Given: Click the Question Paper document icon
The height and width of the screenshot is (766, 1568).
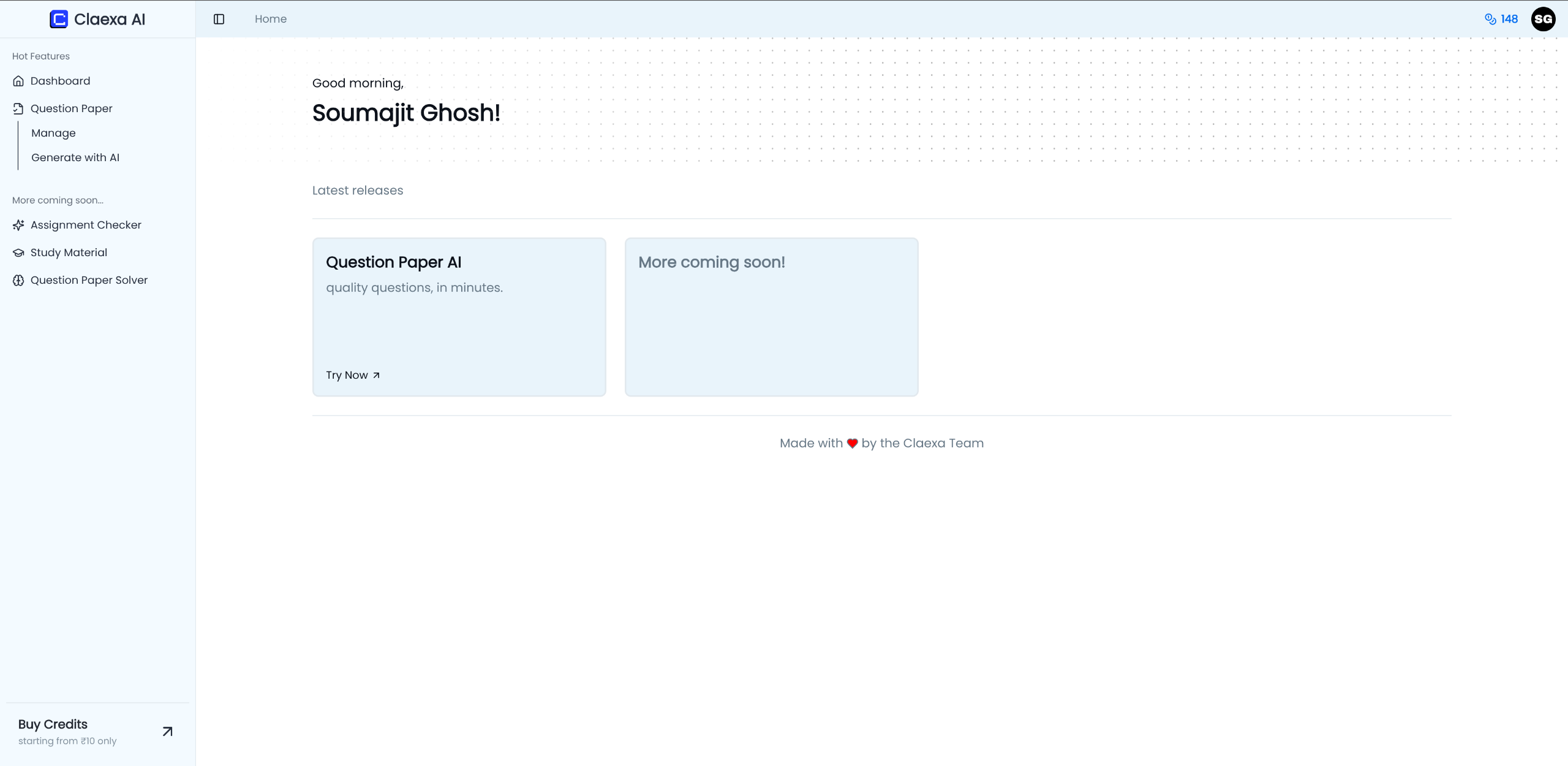Looking at the screenshot, I should (x=18, y=108).
